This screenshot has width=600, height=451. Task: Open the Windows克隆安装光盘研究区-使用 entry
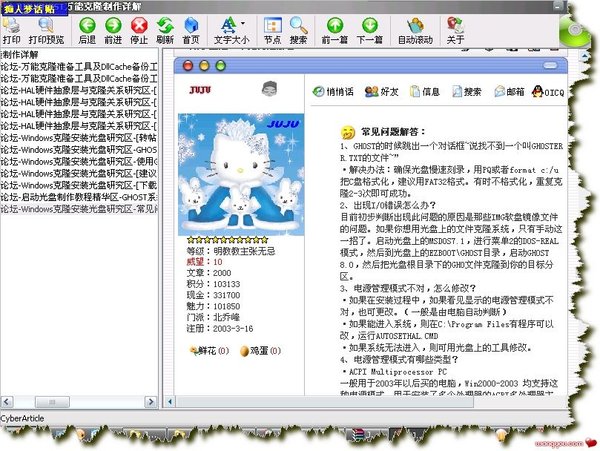coord(79,161)
